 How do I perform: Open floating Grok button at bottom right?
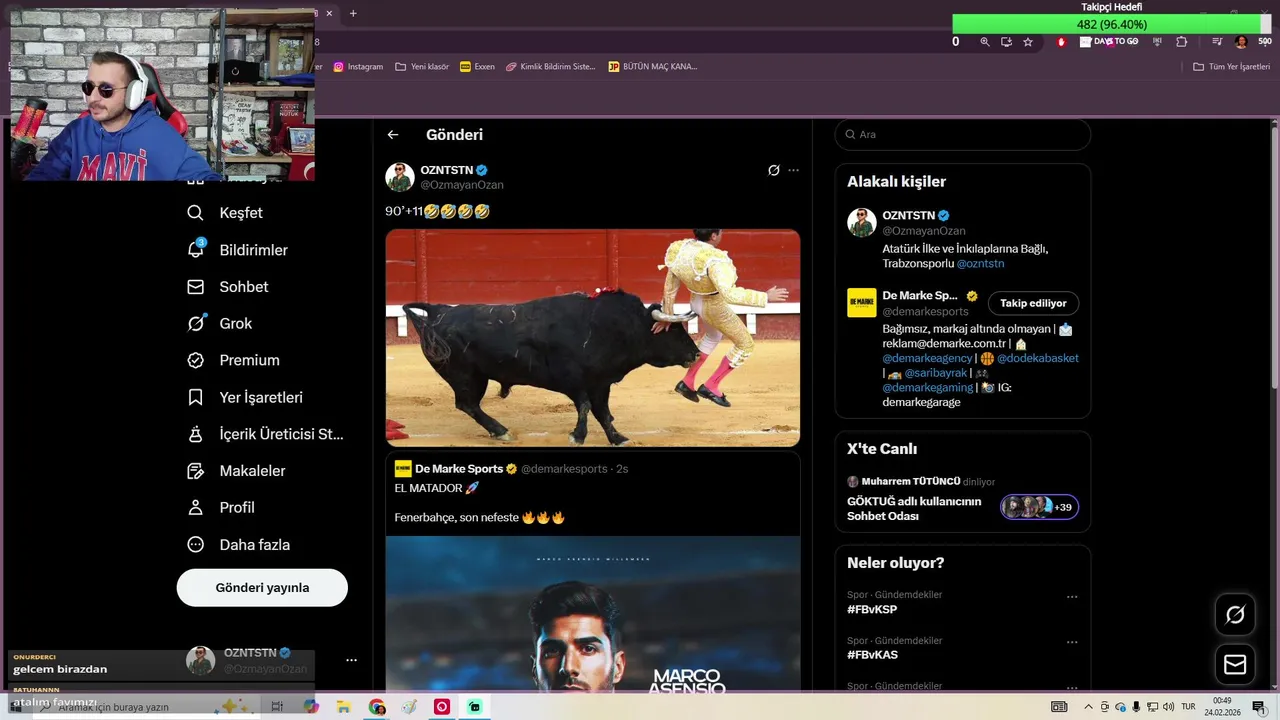tap(1235, 615)
